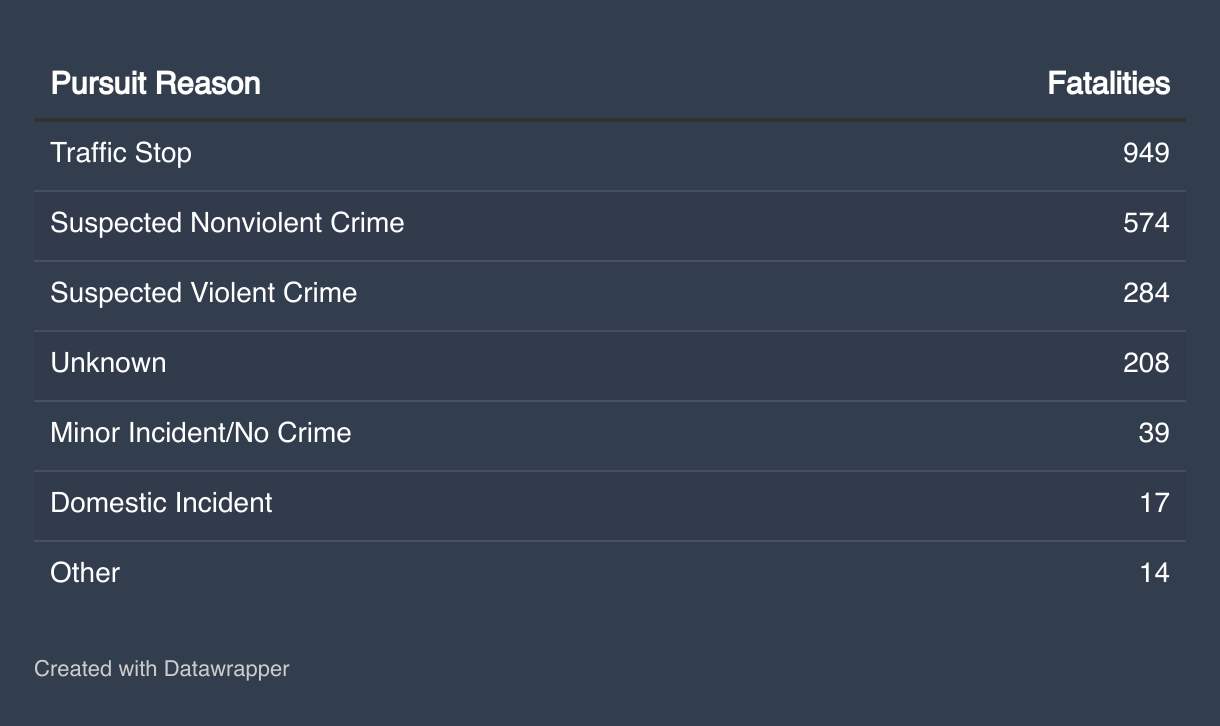The height and width of the screenshot is (726, 1220).
Task: Click the 39 fatalities value
Action: pyautogui.click(x=1154, y=432)
